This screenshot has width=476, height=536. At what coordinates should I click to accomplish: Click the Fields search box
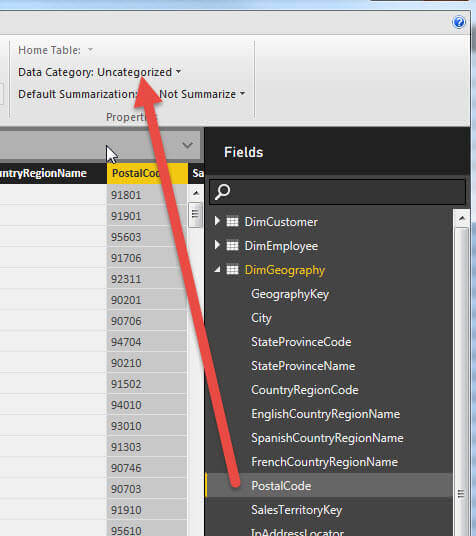click(337, 191)
